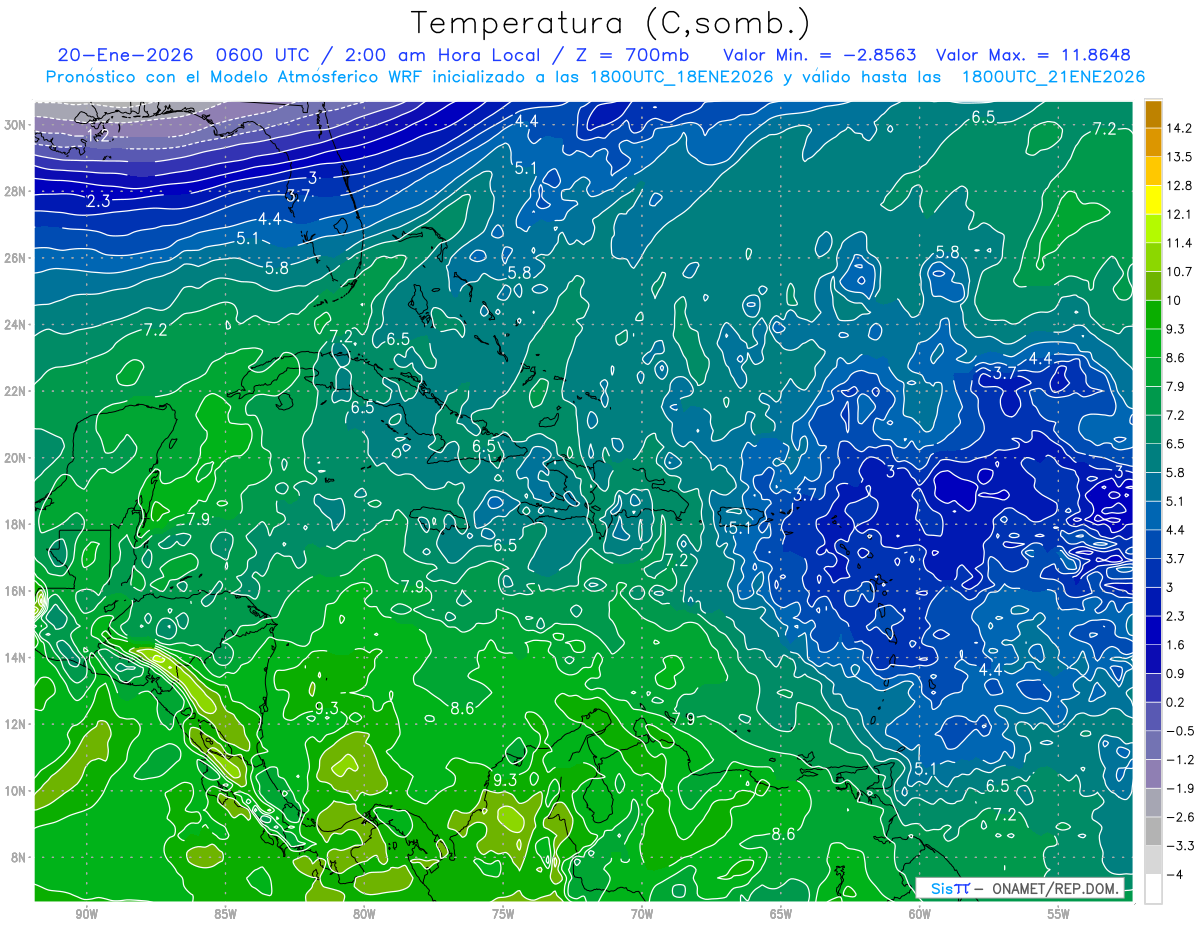Click the 80W longitude axis label

pos(364,915)
